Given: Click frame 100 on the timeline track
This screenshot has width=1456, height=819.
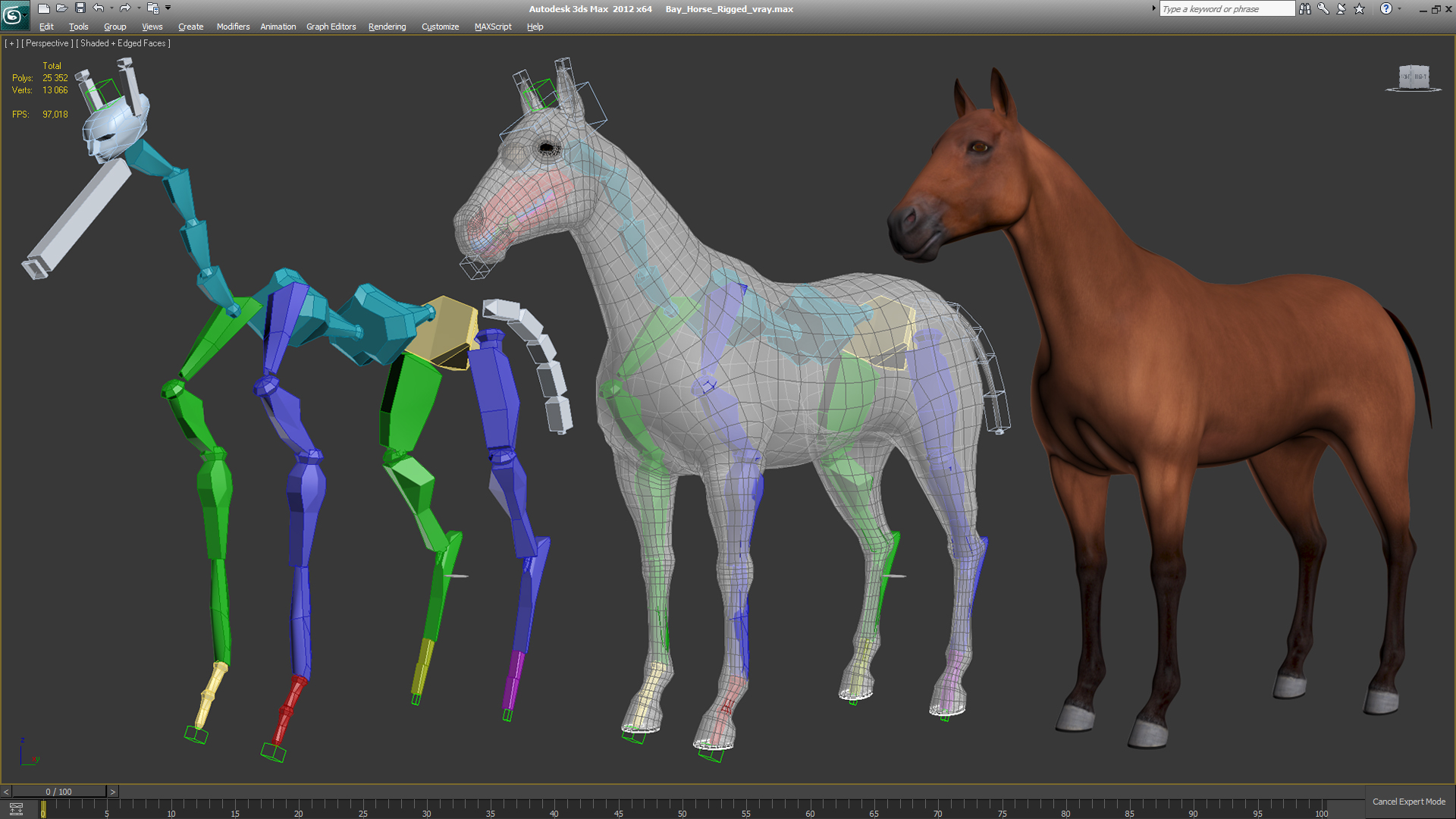Looking at the screenshot, I should [1321, 809].
